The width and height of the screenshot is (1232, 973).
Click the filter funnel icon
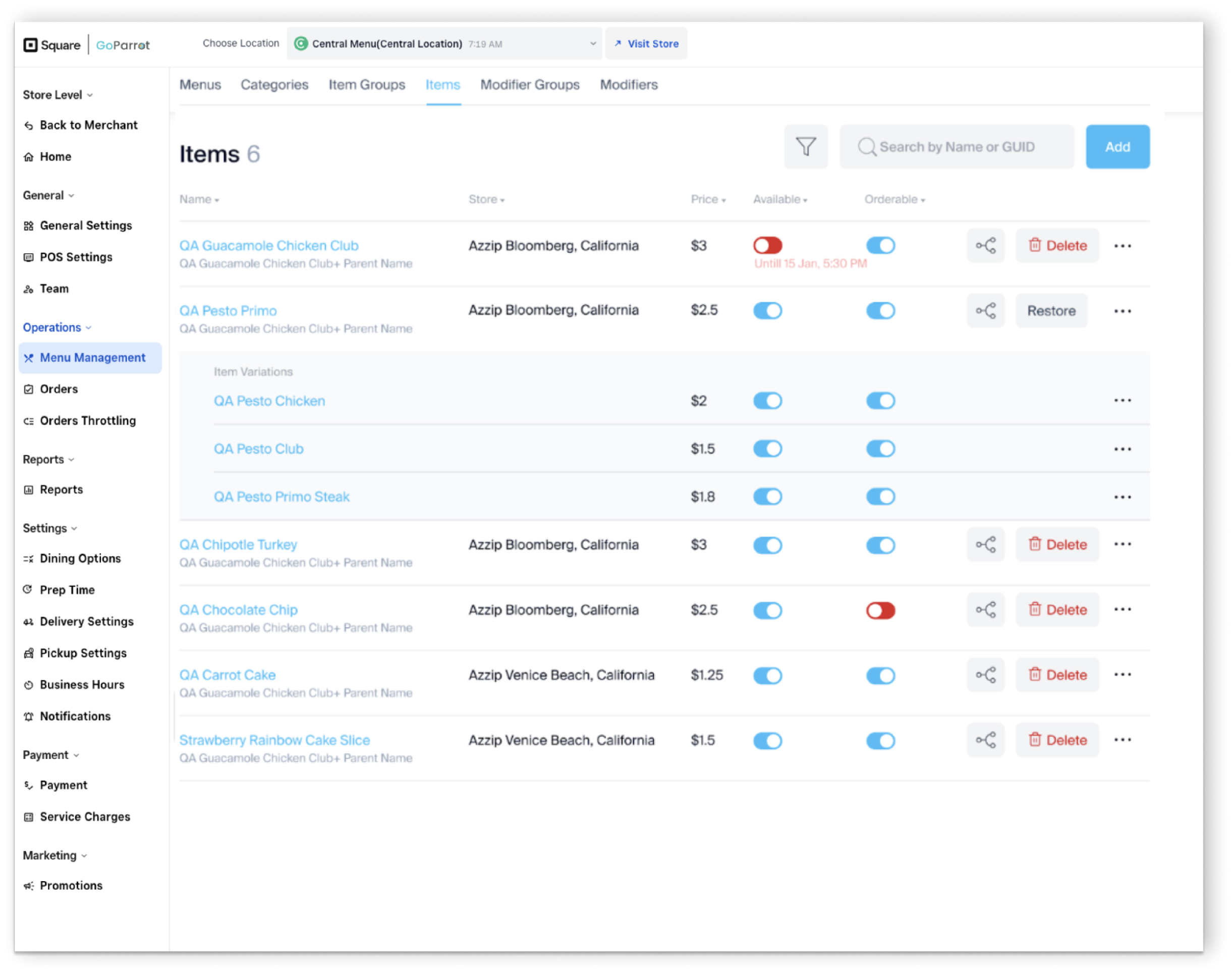805,146
